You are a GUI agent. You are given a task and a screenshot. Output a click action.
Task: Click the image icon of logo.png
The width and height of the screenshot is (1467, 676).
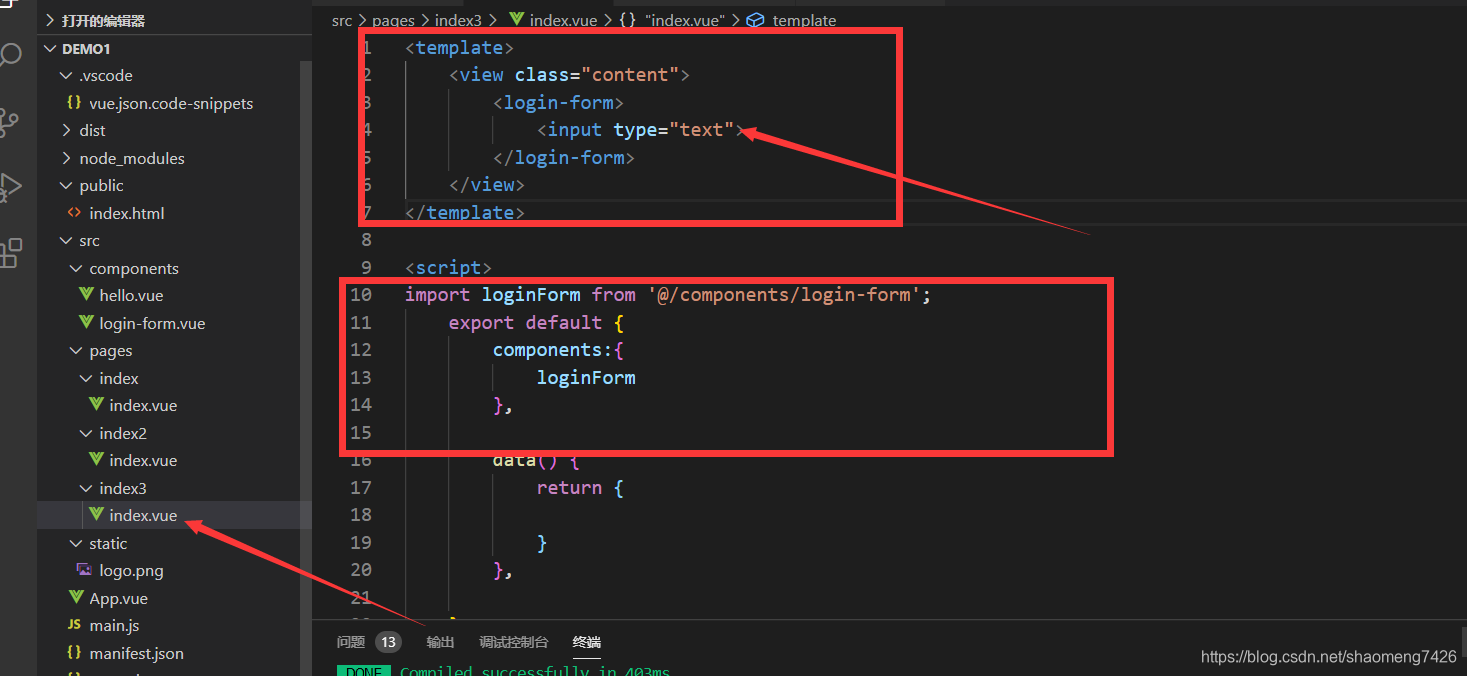coord(85,570)
